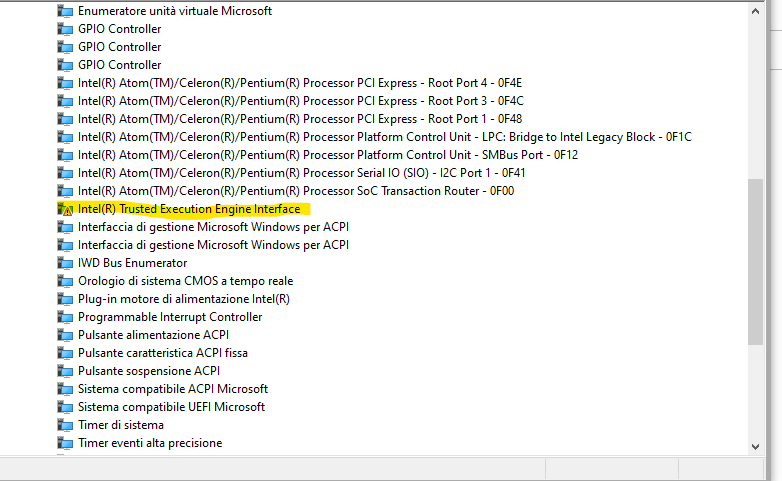Click the scroll down arrow of the device list
The height and width of the screenshot is (481, 782).
click(756, 445)
